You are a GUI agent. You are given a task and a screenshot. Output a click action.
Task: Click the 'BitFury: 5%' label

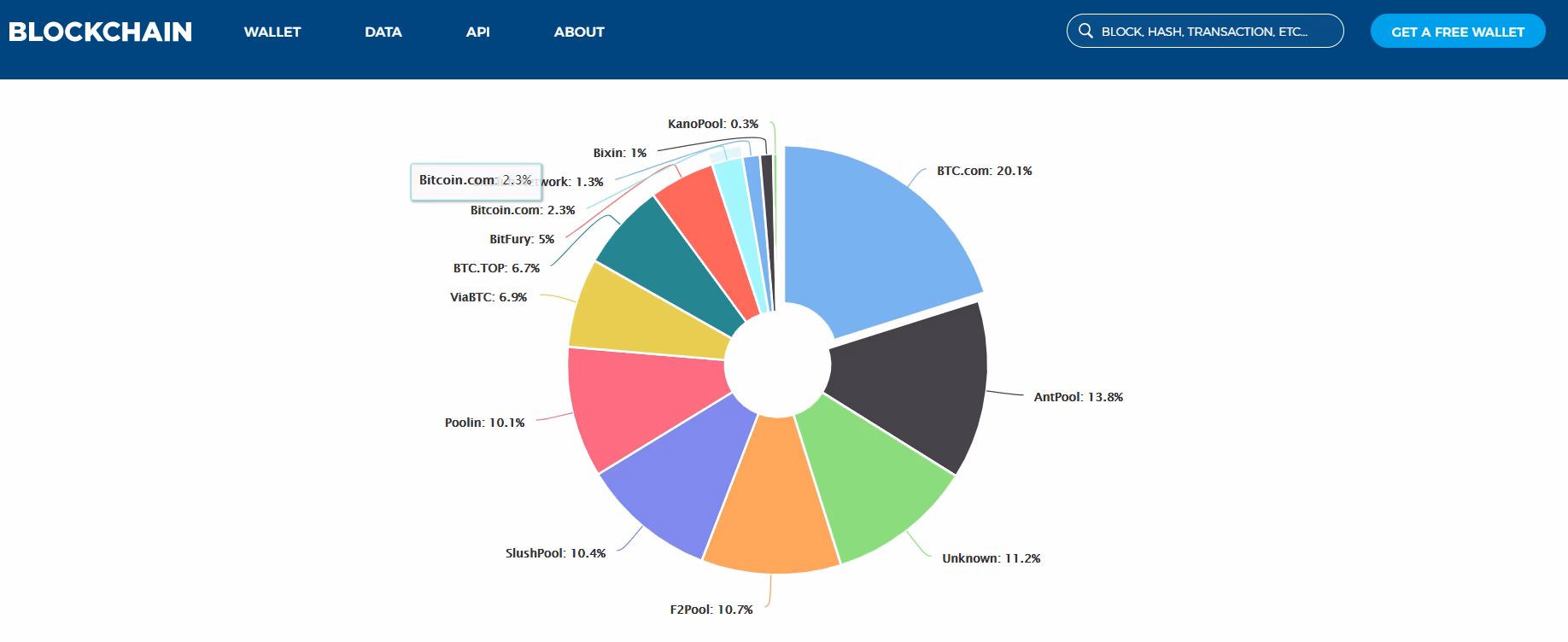pyautogui.click(x=522, y=239)
